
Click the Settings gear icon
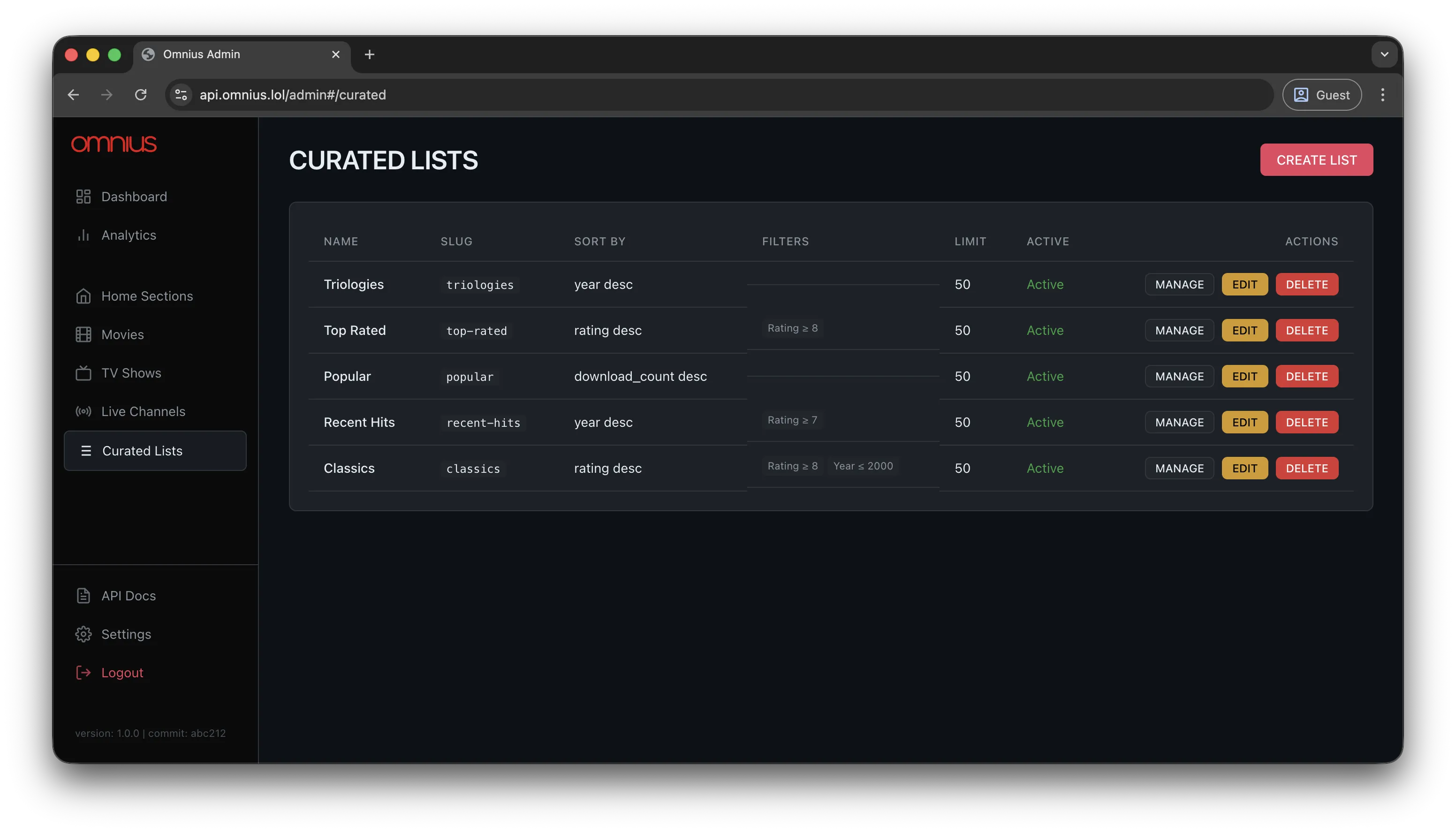coord(83,634)
